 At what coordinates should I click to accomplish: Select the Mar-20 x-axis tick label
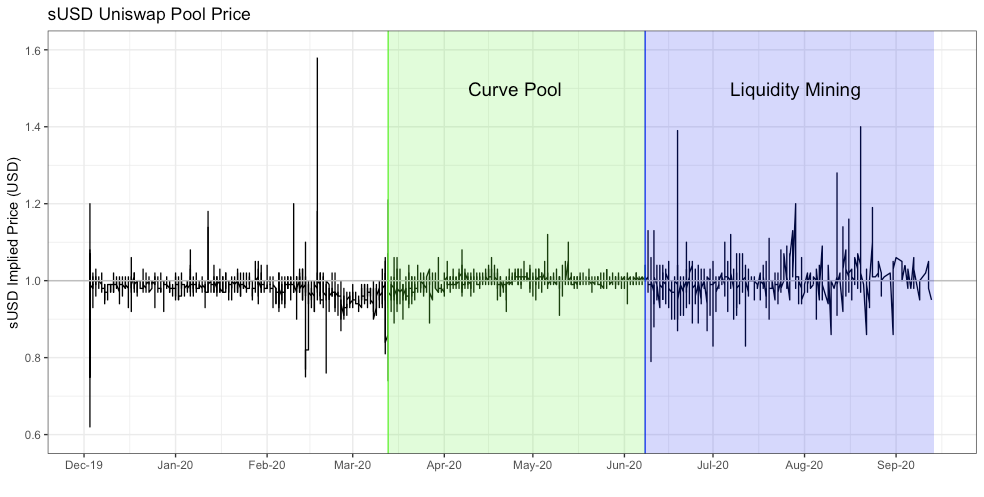[353, 466]
